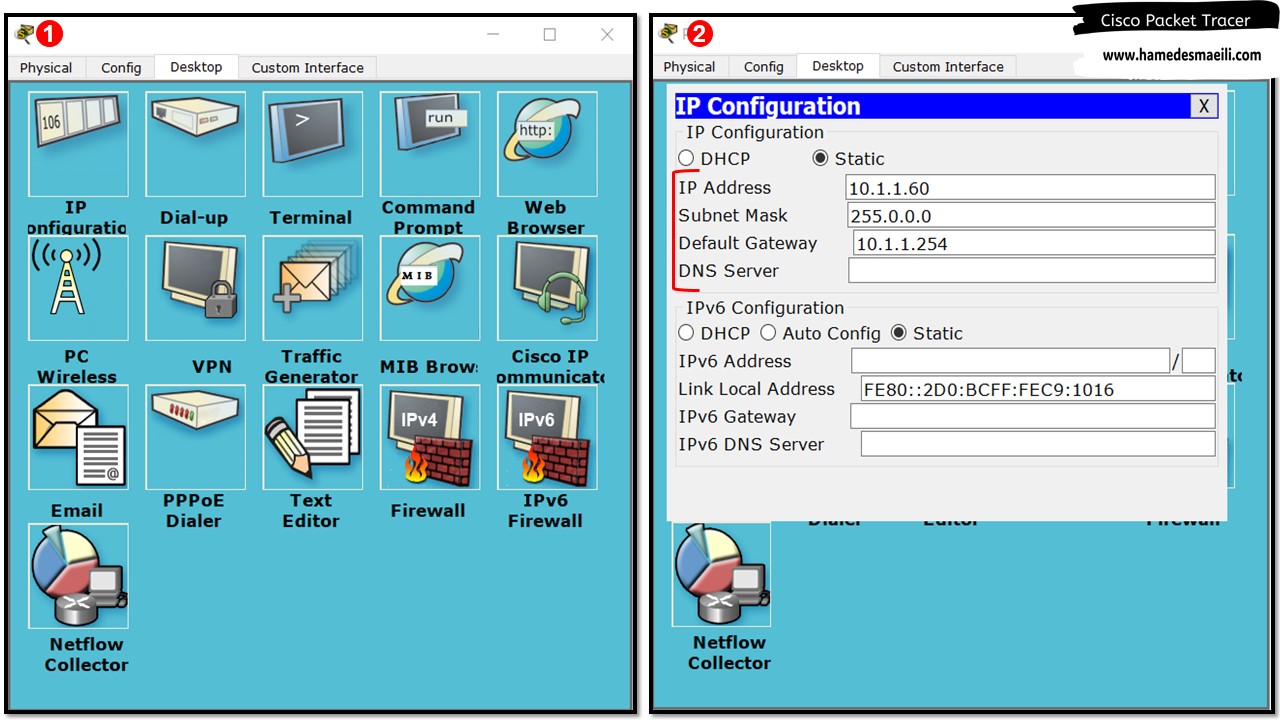Open the Config tab in right window
The height and width of the screenshot is (720, 1280).
[764, 67]
